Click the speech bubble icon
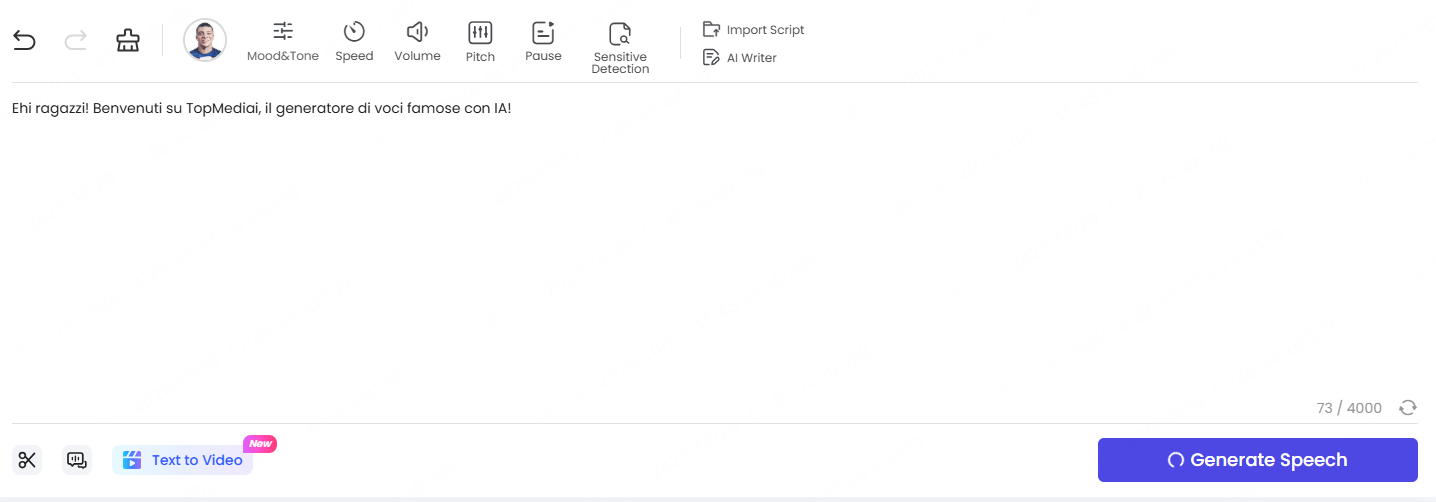Image resolution: width=1436 pixels, height=502 pixels. tap(77, 460)
